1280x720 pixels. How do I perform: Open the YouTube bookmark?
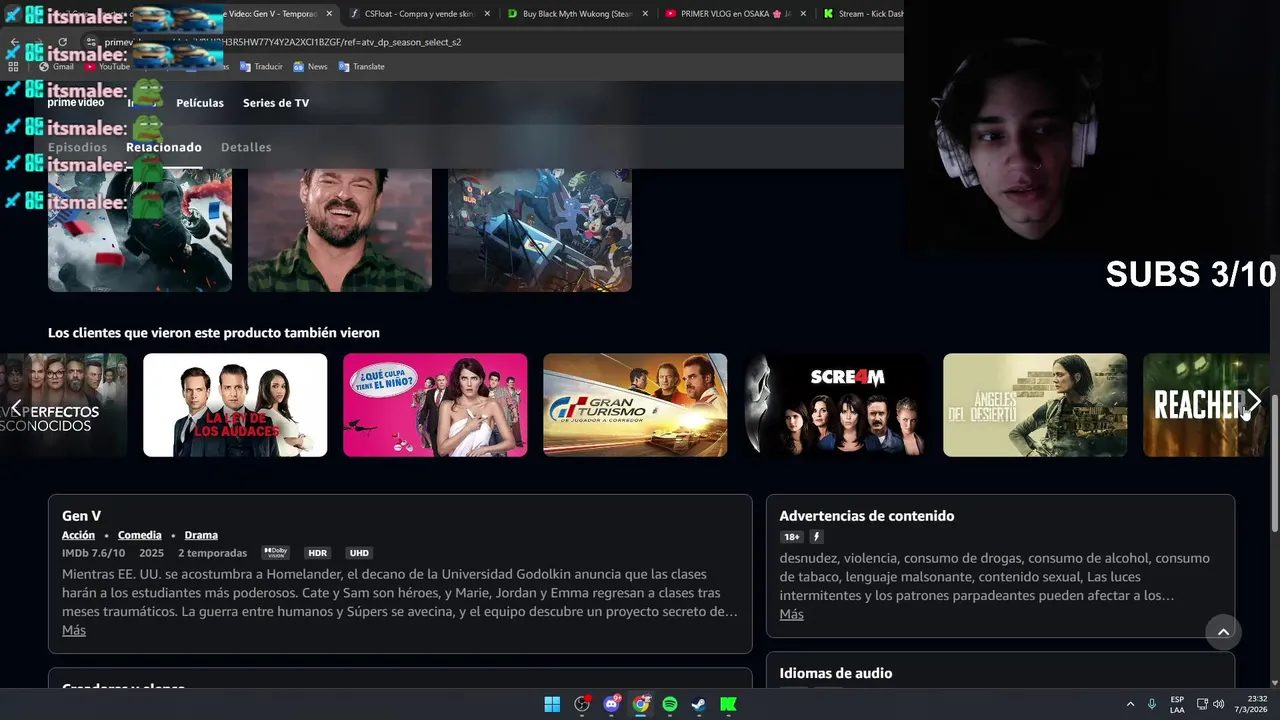(x=107, y=66)
